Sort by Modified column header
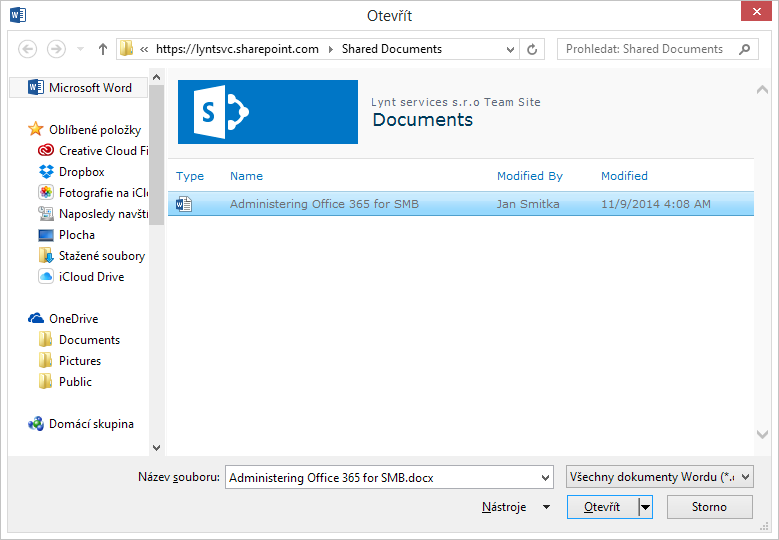 click(624, 176)
